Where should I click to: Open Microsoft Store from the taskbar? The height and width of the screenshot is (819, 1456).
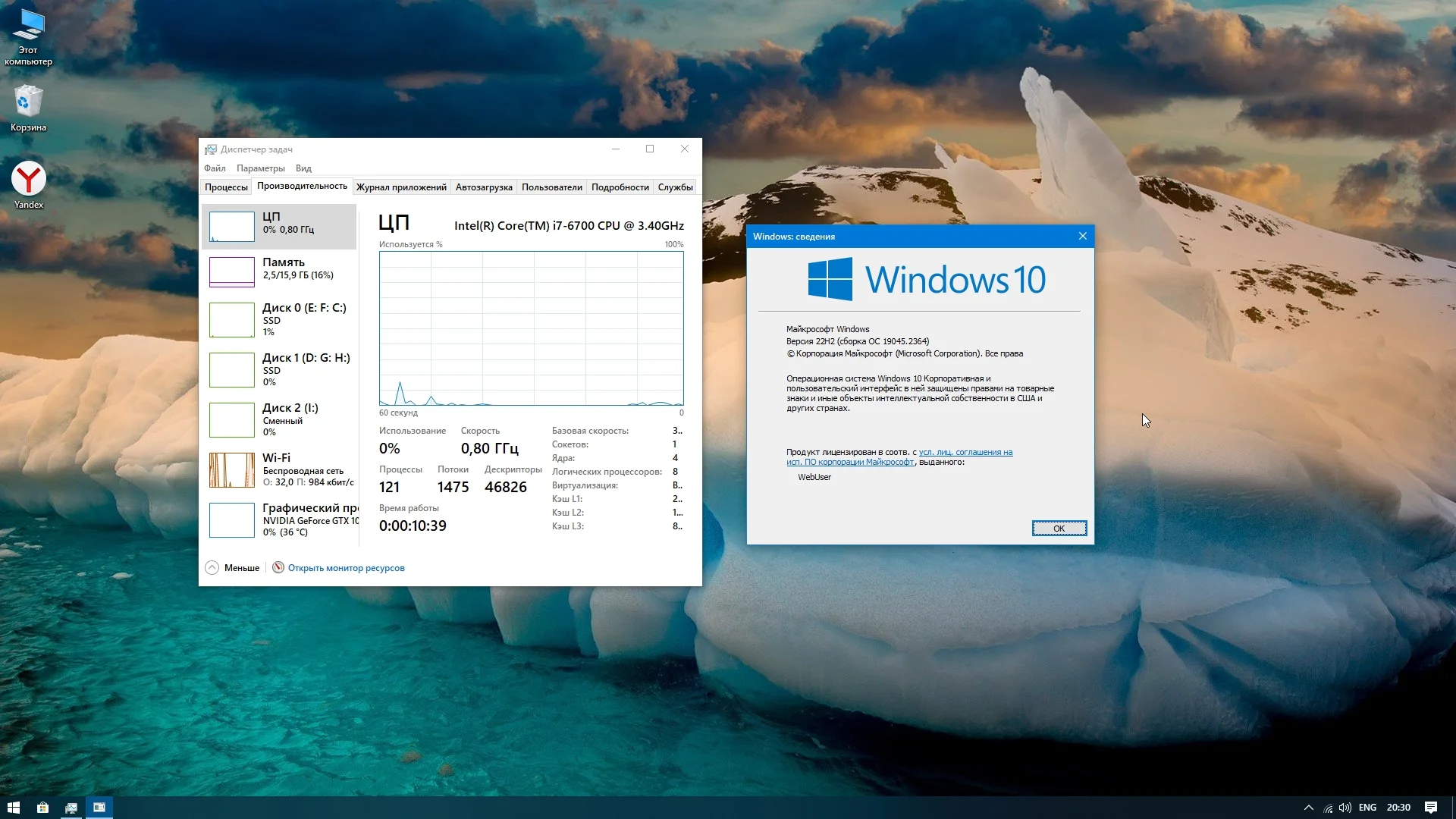[x=42, y=808]
